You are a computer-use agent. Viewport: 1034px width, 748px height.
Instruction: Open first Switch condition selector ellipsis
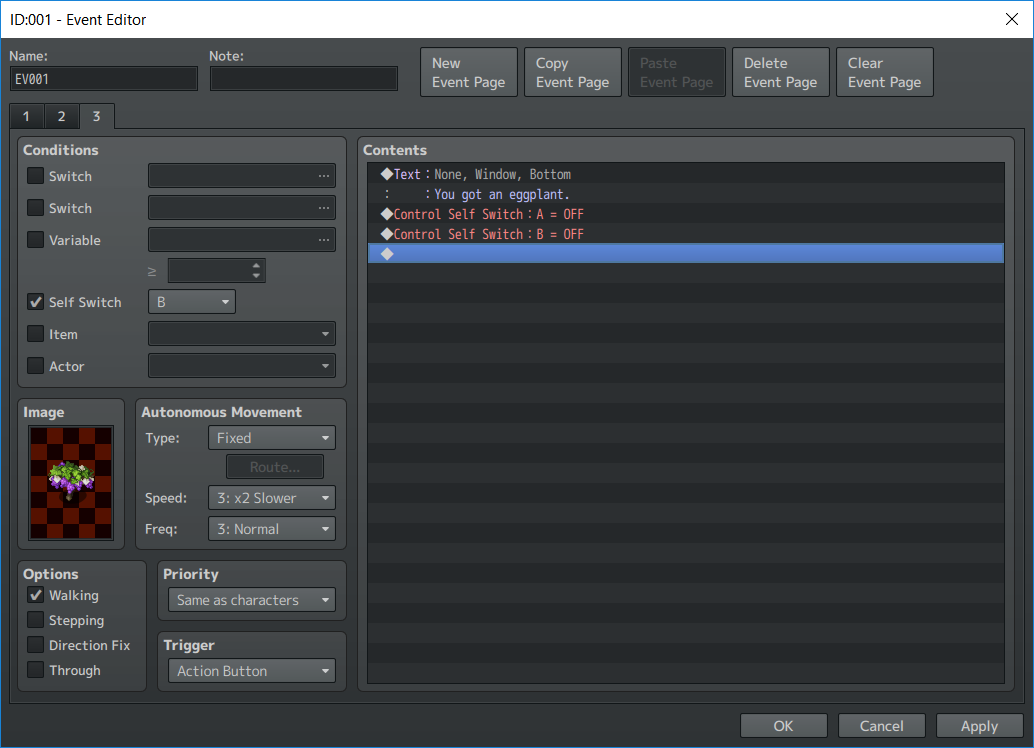323,176
